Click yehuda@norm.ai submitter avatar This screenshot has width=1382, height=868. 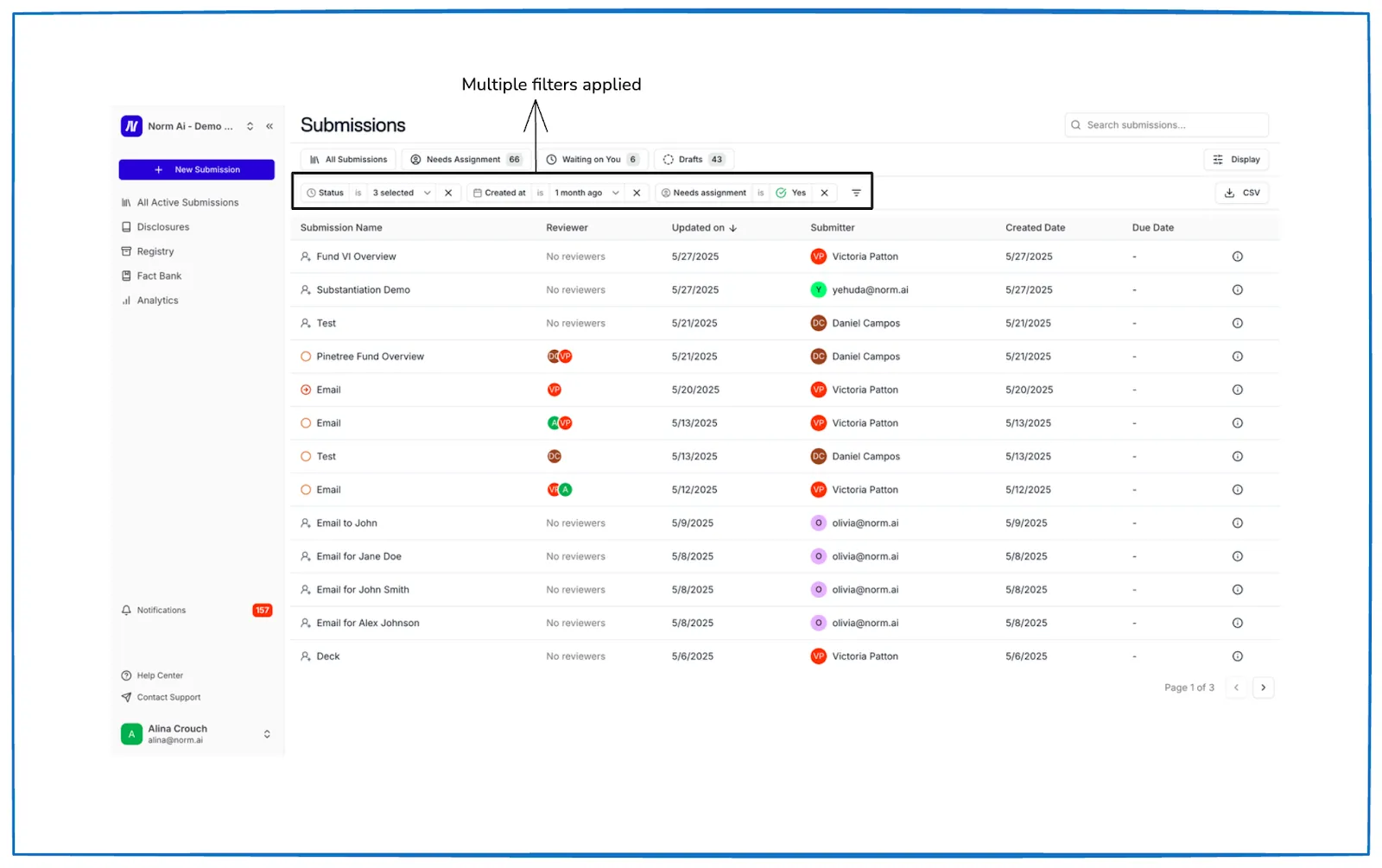819,290
